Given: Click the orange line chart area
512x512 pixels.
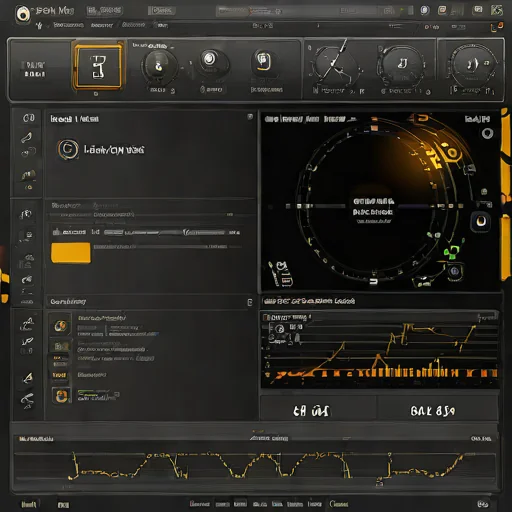Looking at the screenshot, I should click(x=380, y=350).
